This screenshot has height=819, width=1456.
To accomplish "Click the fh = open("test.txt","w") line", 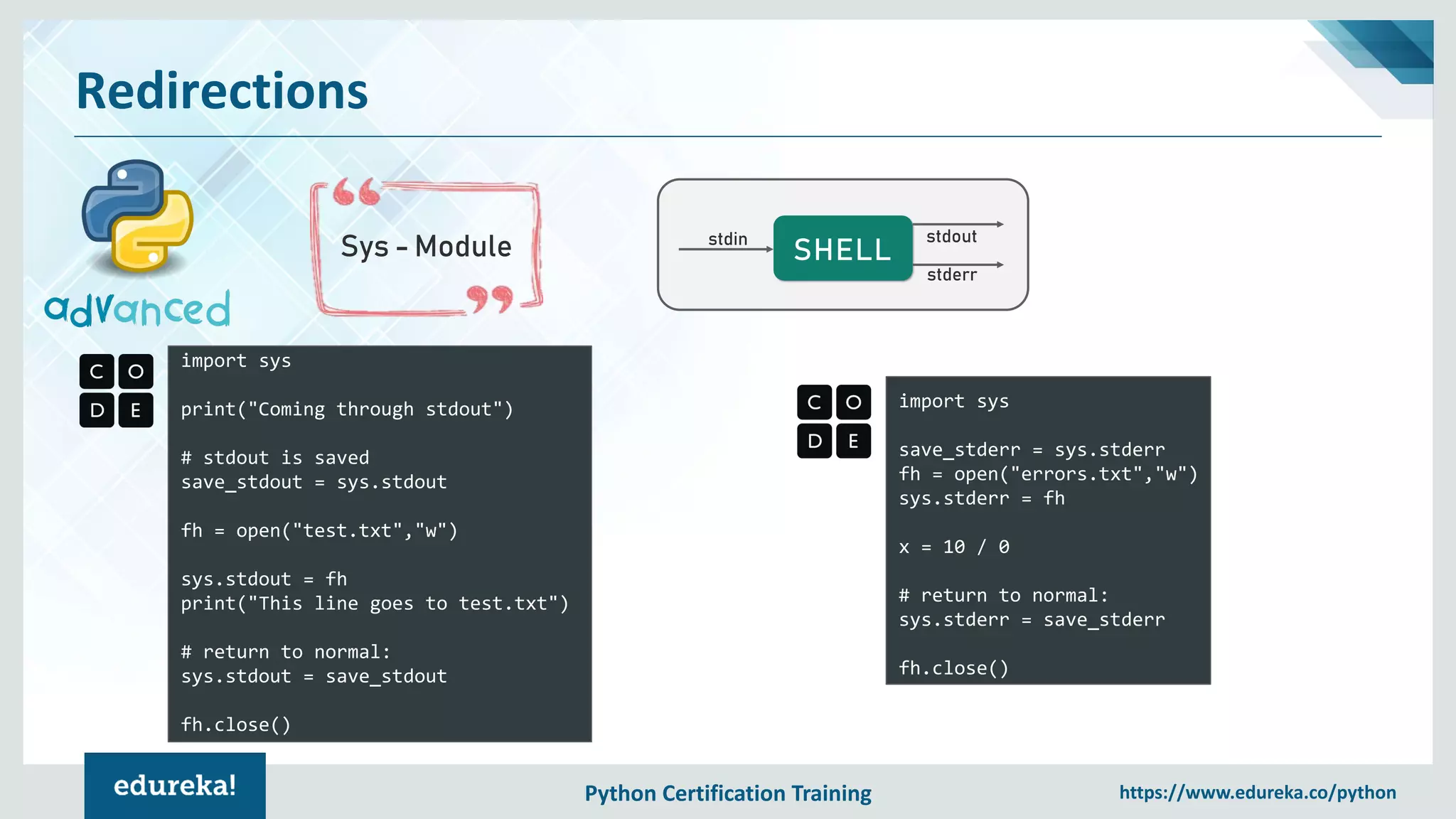I will [319, 531].
